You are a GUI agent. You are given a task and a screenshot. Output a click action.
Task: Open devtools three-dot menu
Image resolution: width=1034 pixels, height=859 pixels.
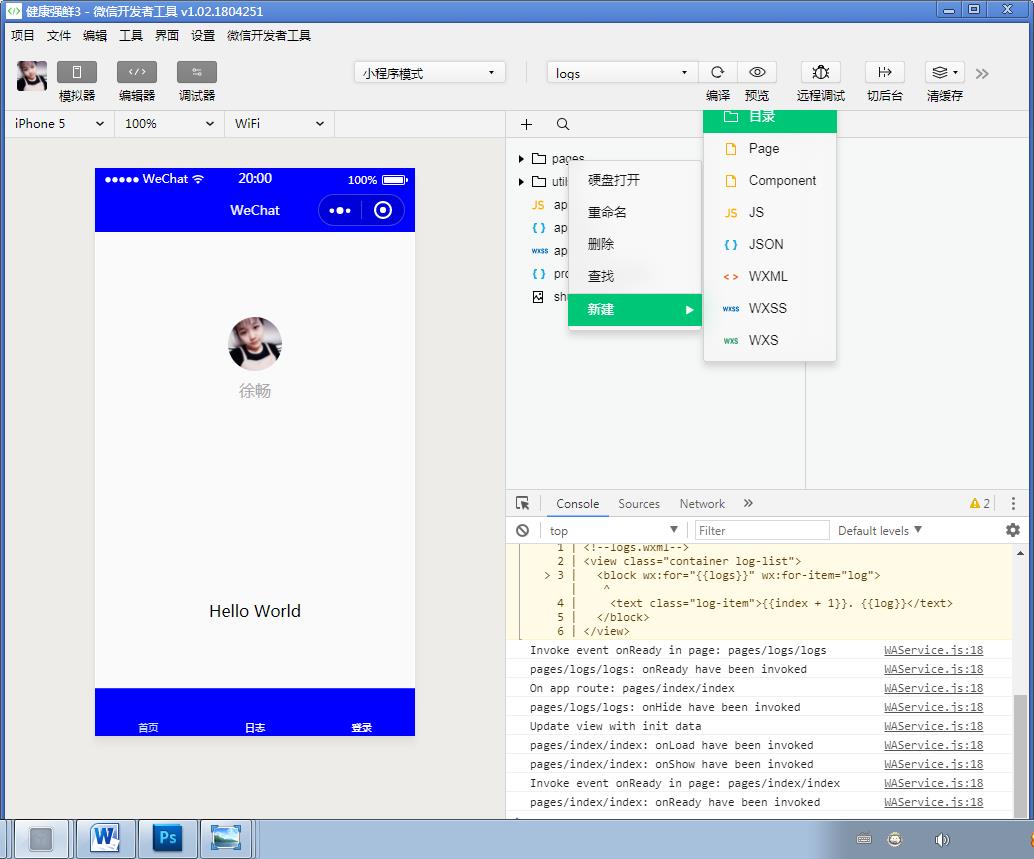point(1013,504)
